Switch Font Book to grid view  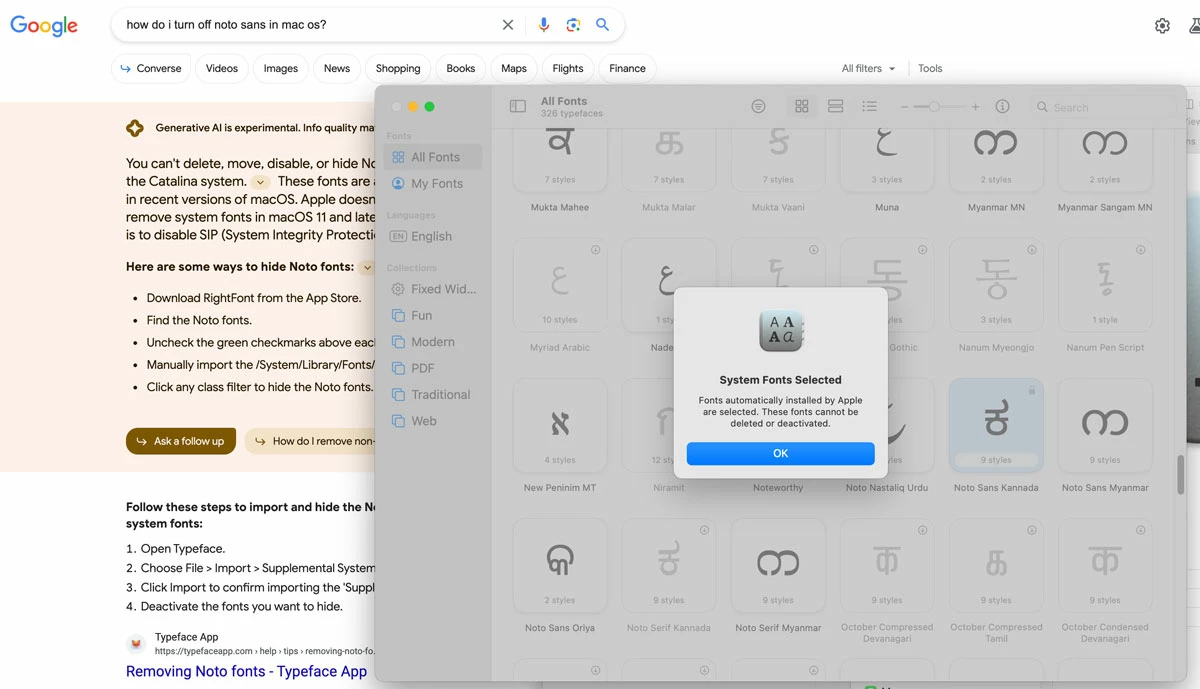[x=801, y=106]
